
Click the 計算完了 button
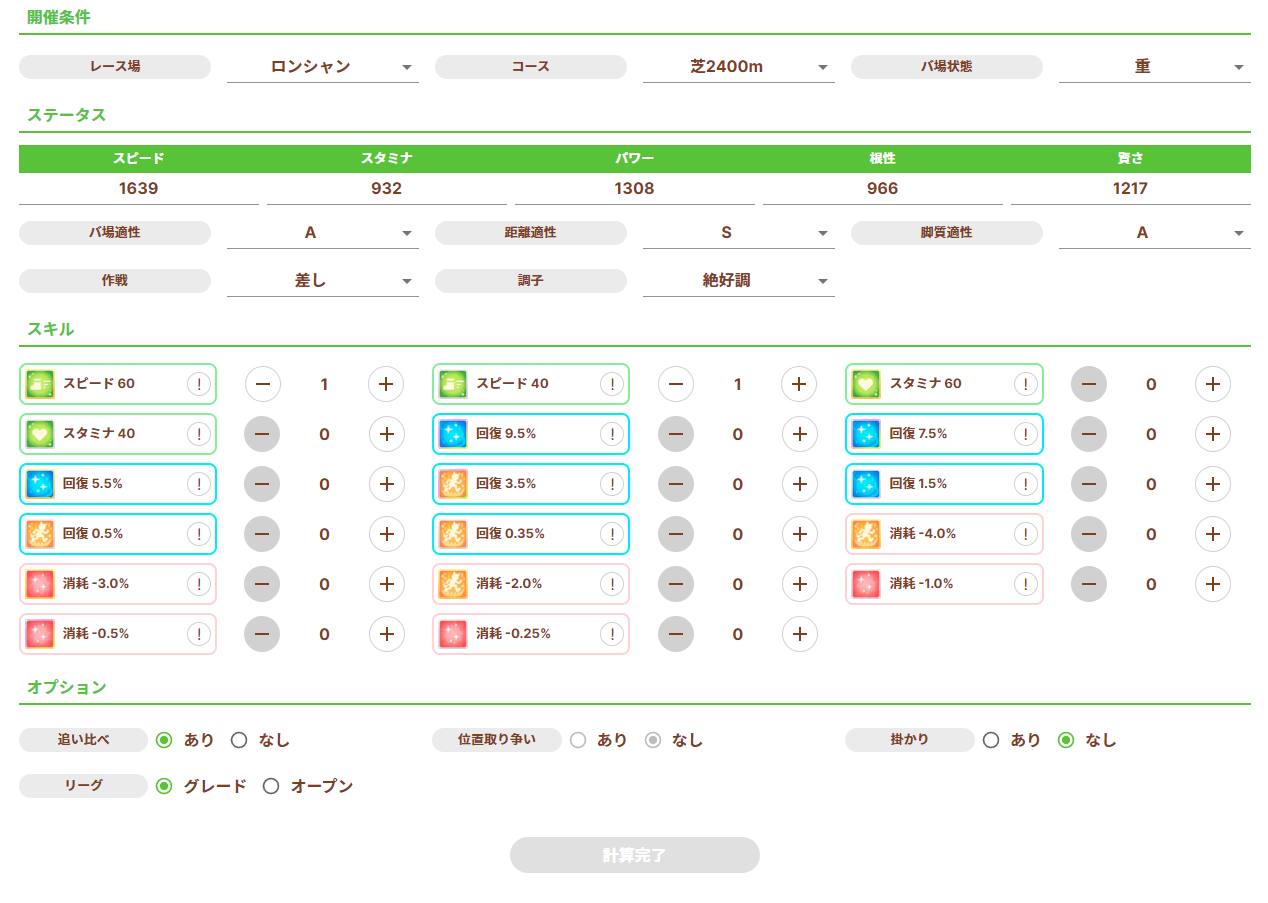[635, 855]
